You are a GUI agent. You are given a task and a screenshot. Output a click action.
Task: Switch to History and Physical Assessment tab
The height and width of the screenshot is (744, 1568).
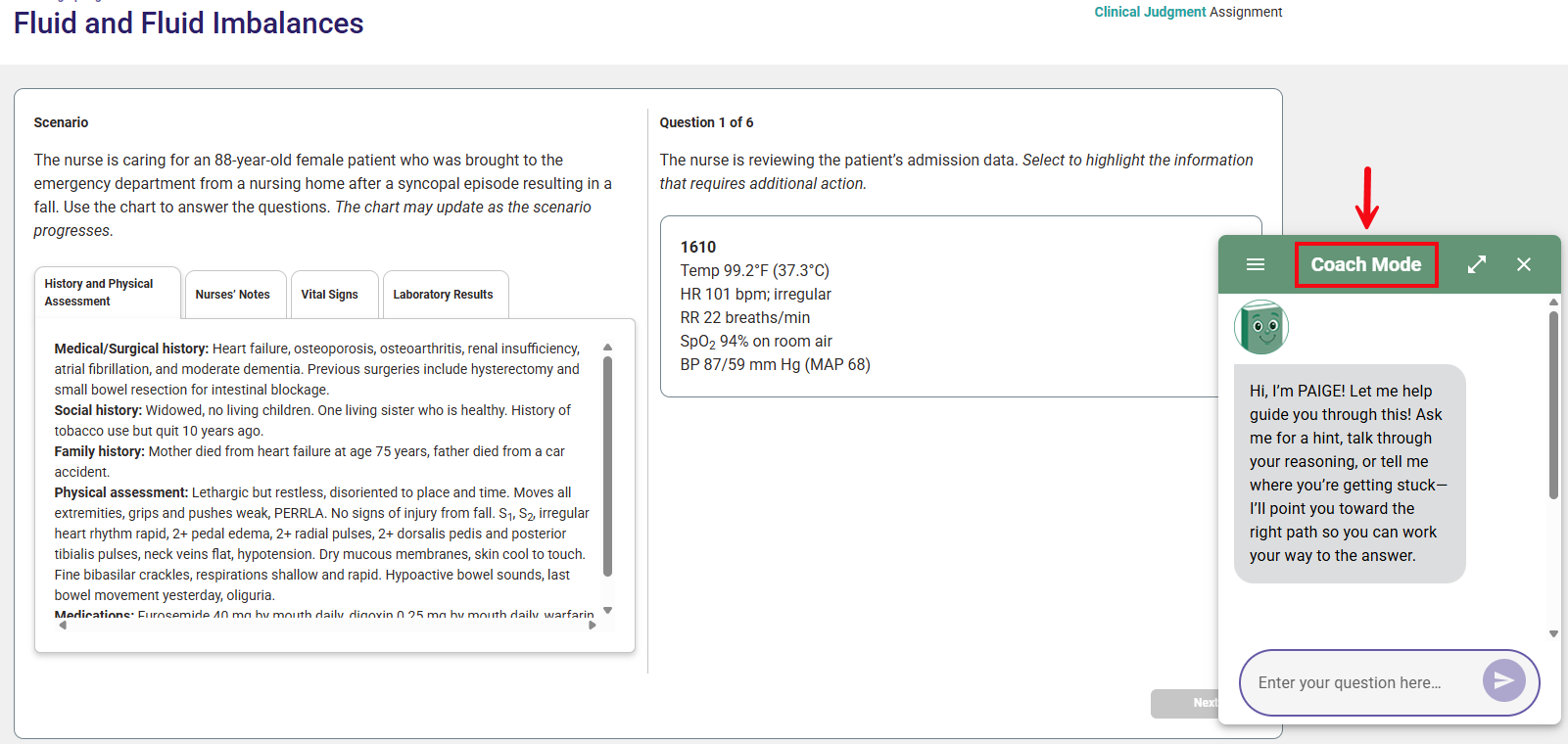(108, 293)
